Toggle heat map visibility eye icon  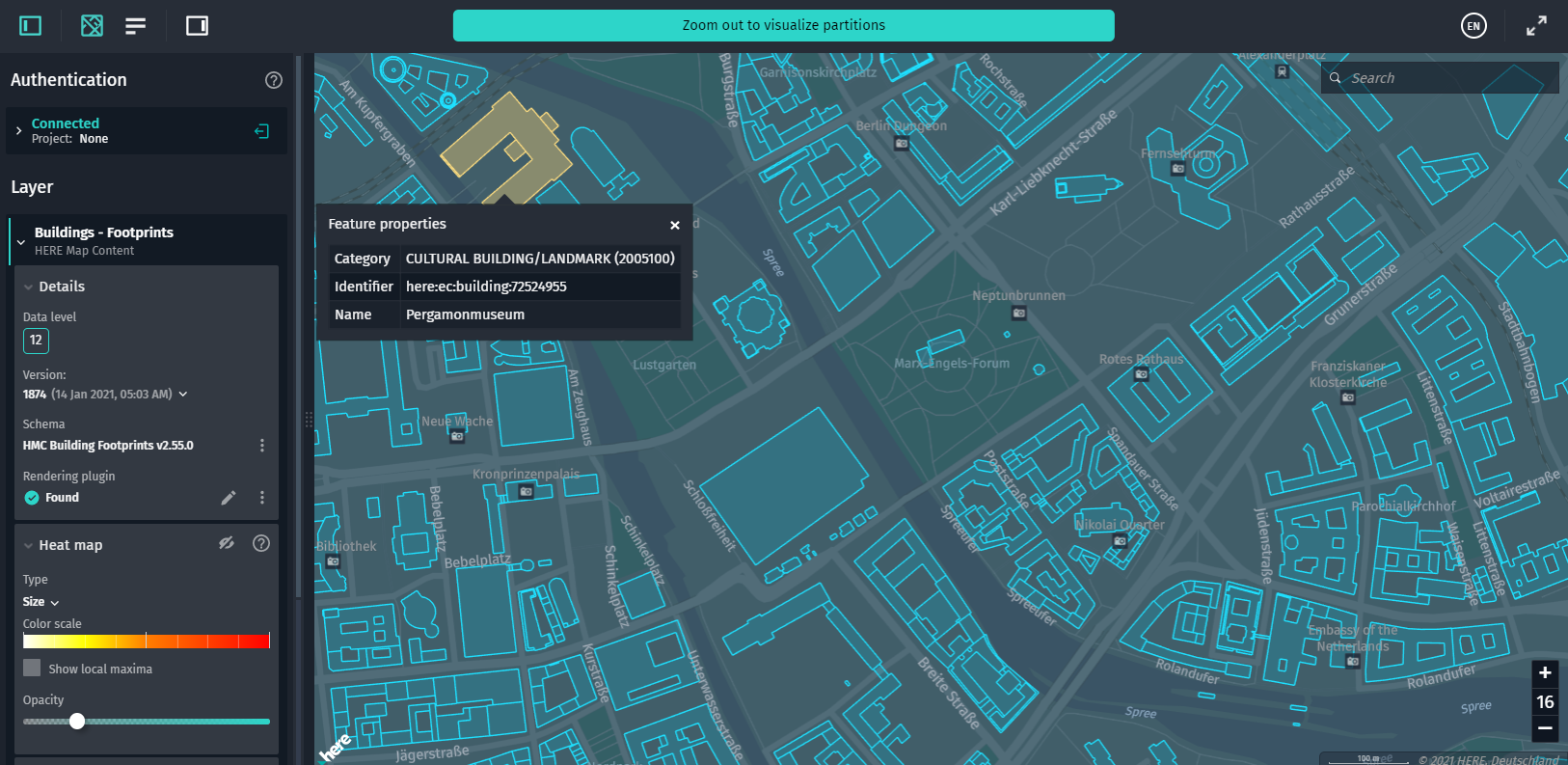click(227, 543)
